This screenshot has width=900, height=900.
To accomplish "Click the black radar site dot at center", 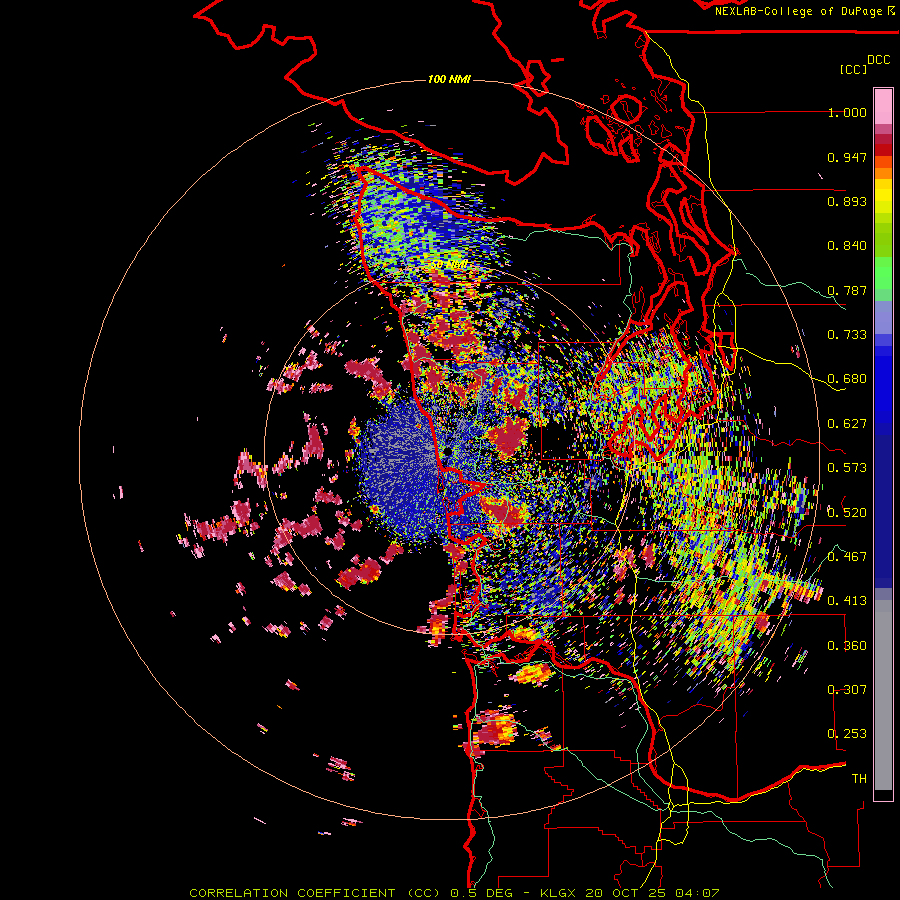I will pos(448,452).
